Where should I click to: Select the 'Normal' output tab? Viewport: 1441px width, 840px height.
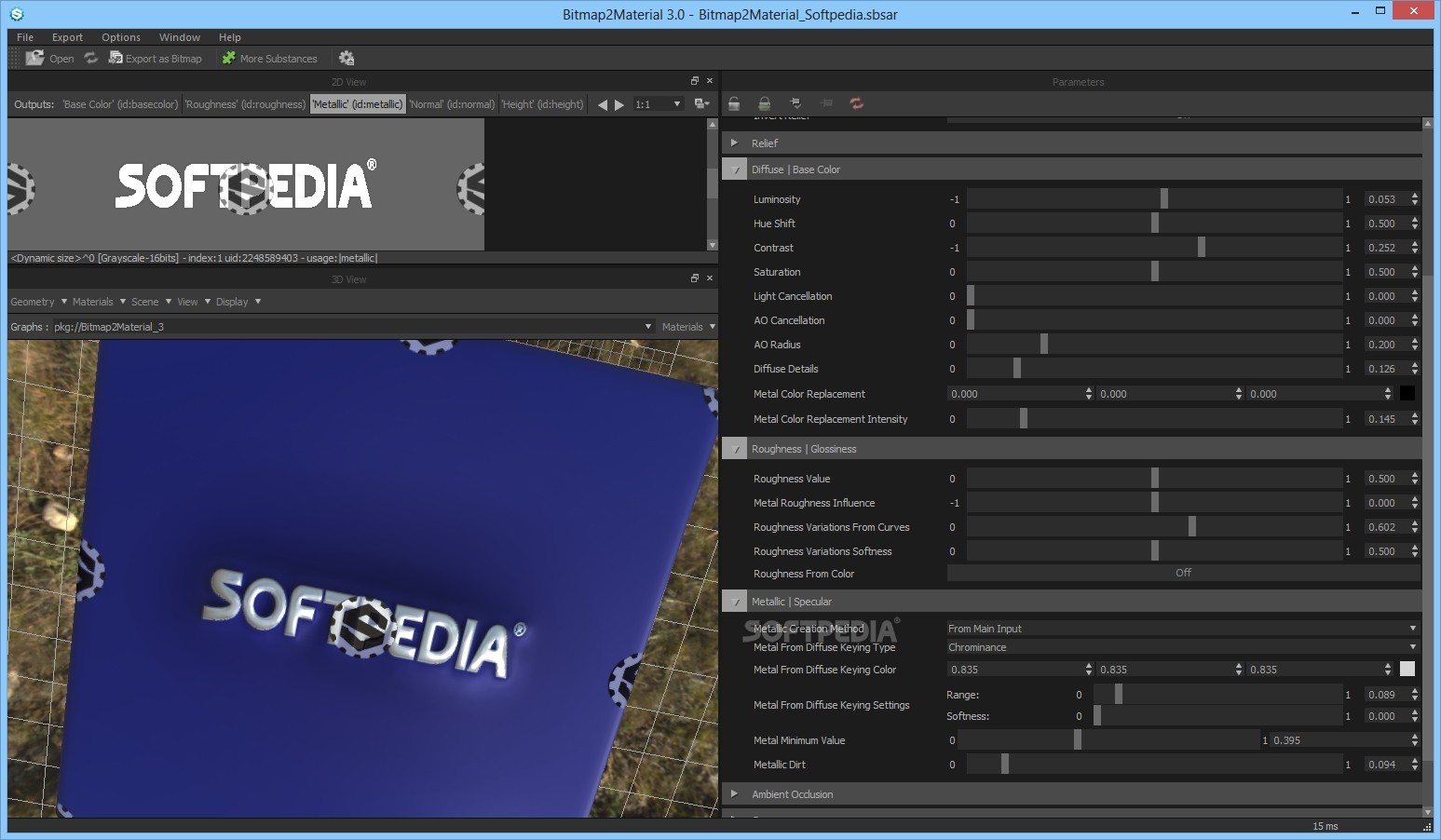tap(453, 104)
